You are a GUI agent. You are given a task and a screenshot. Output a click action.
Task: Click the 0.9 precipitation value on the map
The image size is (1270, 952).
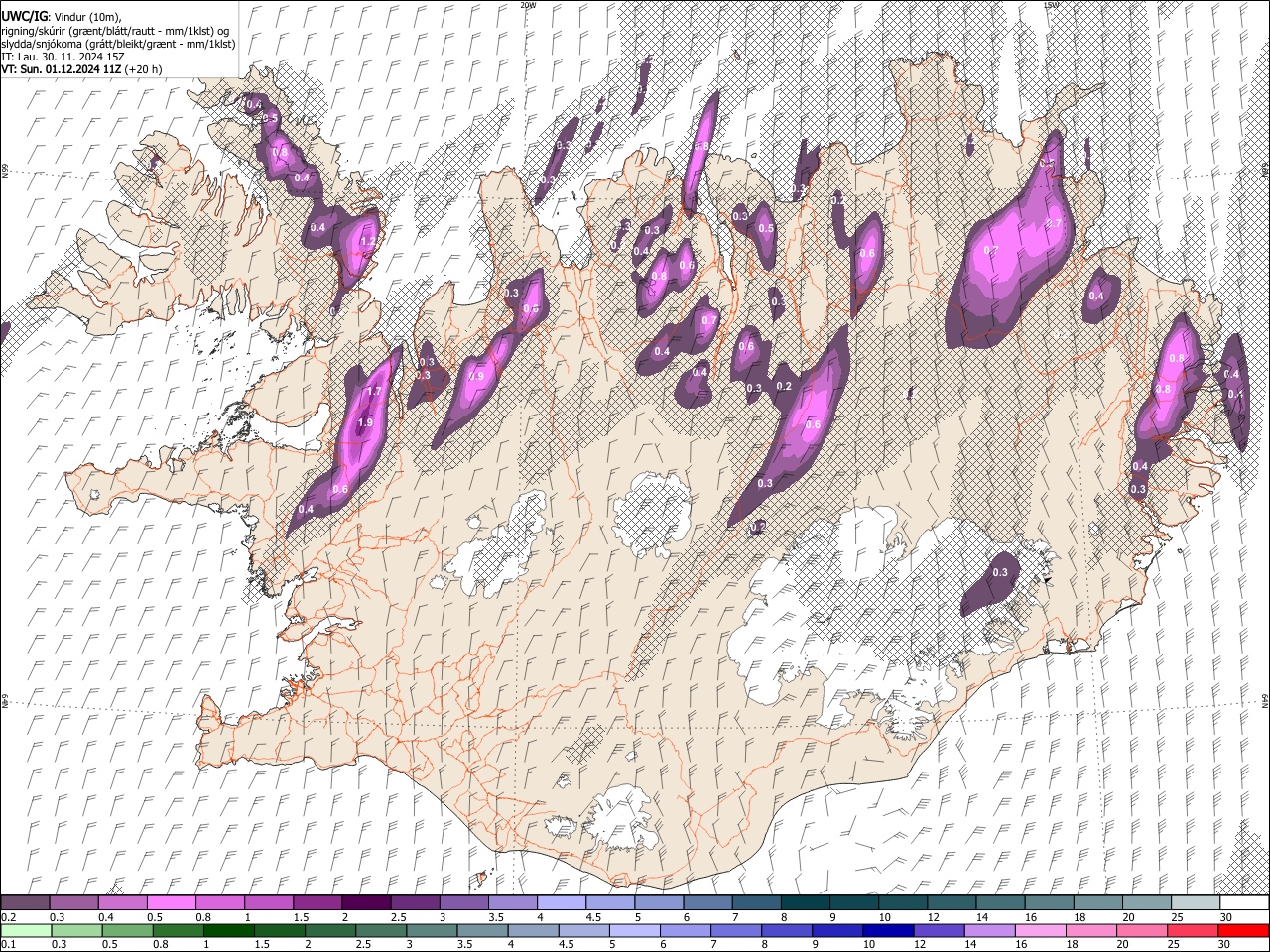(x=476, y=376)
